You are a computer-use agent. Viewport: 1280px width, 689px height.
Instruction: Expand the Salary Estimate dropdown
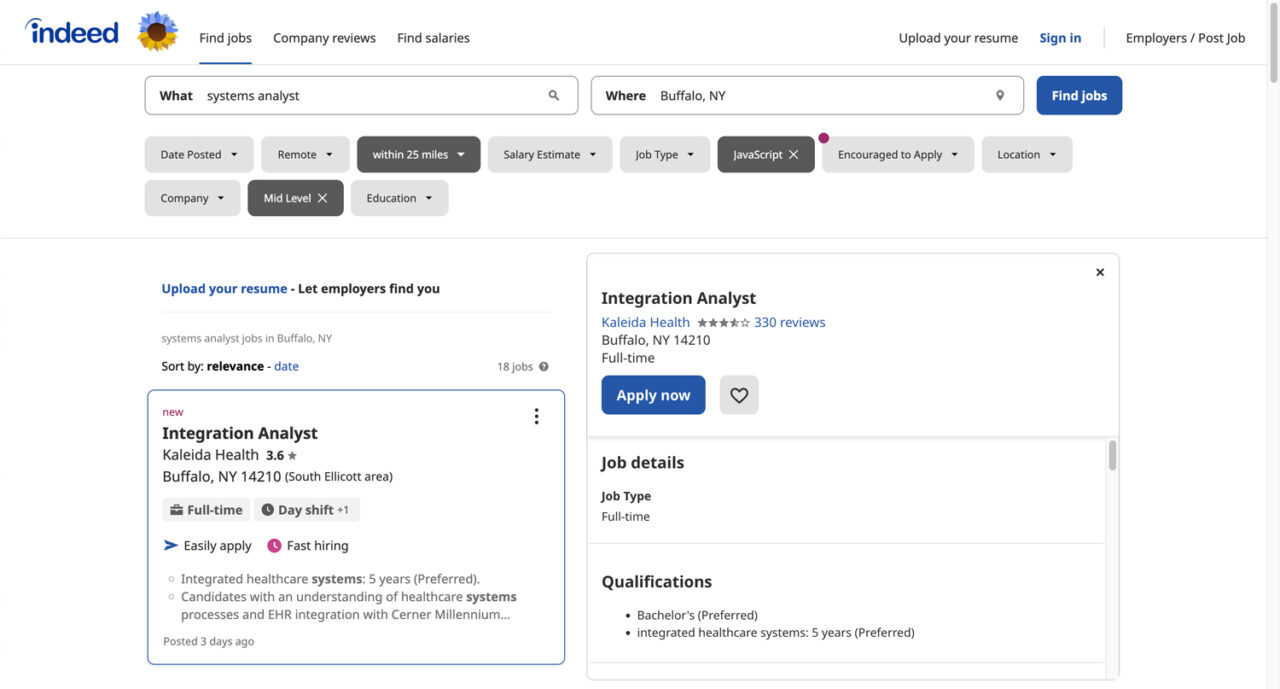click(x=549, y=154)
